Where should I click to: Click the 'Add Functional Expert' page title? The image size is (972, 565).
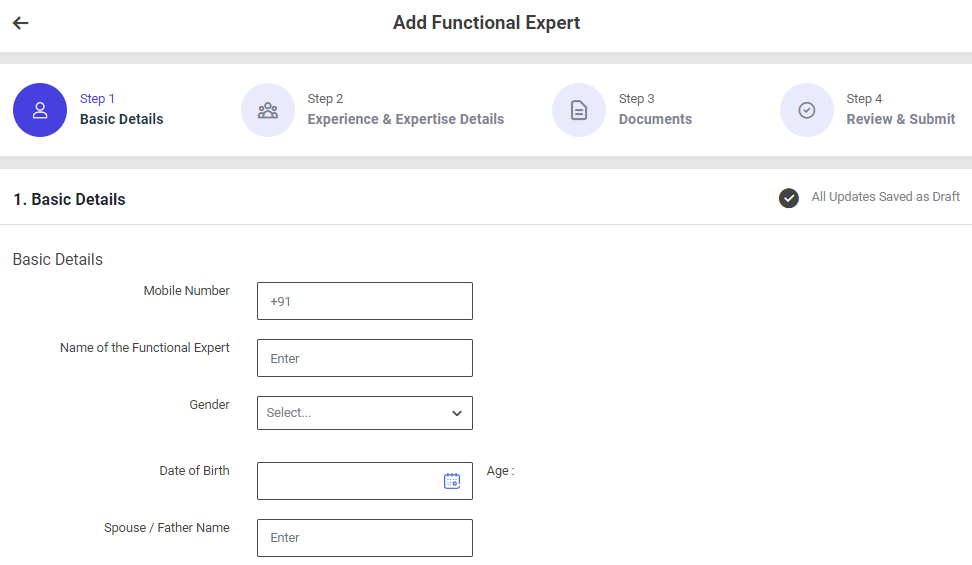pyautogui.click(x=486, y=23)
